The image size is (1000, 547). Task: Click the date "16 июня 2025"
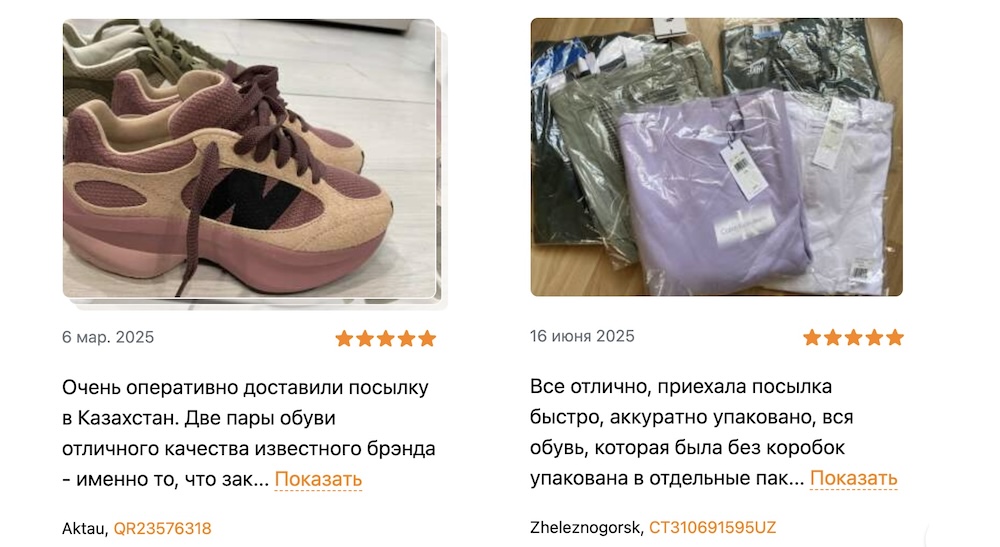(582, 336)
